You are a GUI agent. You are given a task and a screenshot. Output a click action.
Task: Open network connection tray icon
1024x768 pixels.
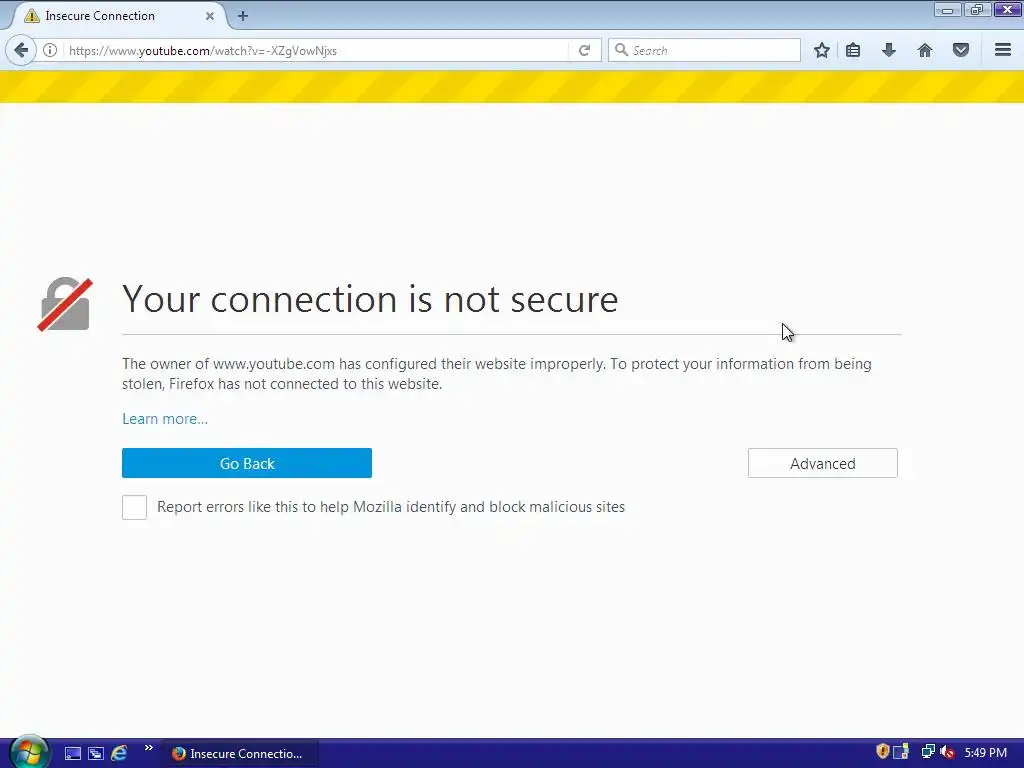pyautogui.click(x=927, y=752)
